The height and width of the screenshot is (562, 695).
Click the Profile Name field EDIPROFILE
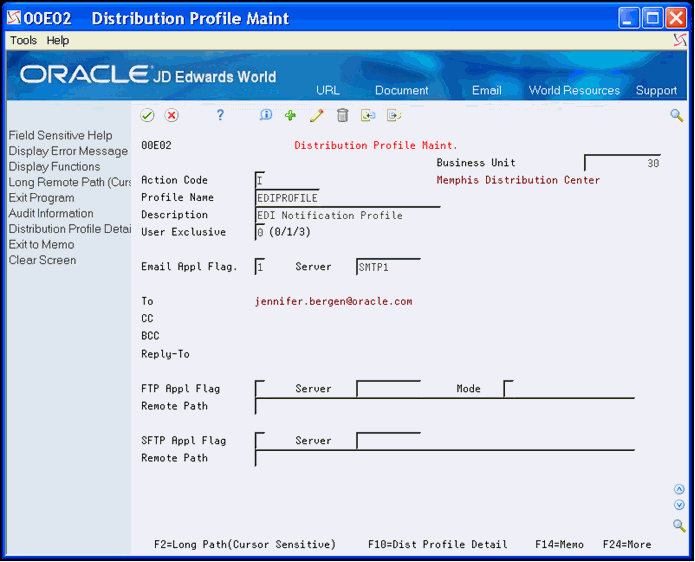(x=287, y=198)
